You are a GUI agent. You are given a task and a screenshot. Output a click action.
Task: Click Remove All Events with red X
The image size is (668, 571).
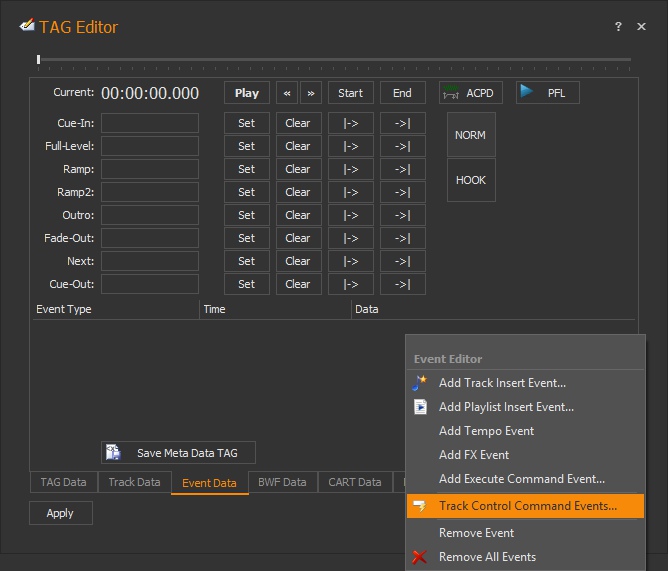pos(487,557)
